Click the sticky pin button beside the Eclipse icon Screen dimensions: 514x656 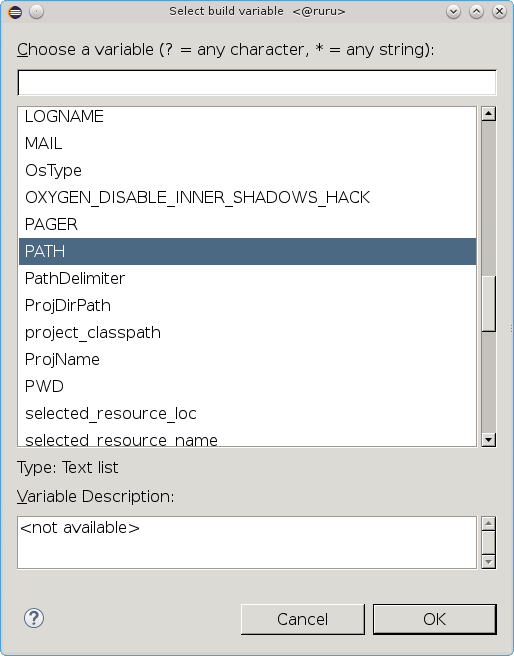click(x=36, y=12)
